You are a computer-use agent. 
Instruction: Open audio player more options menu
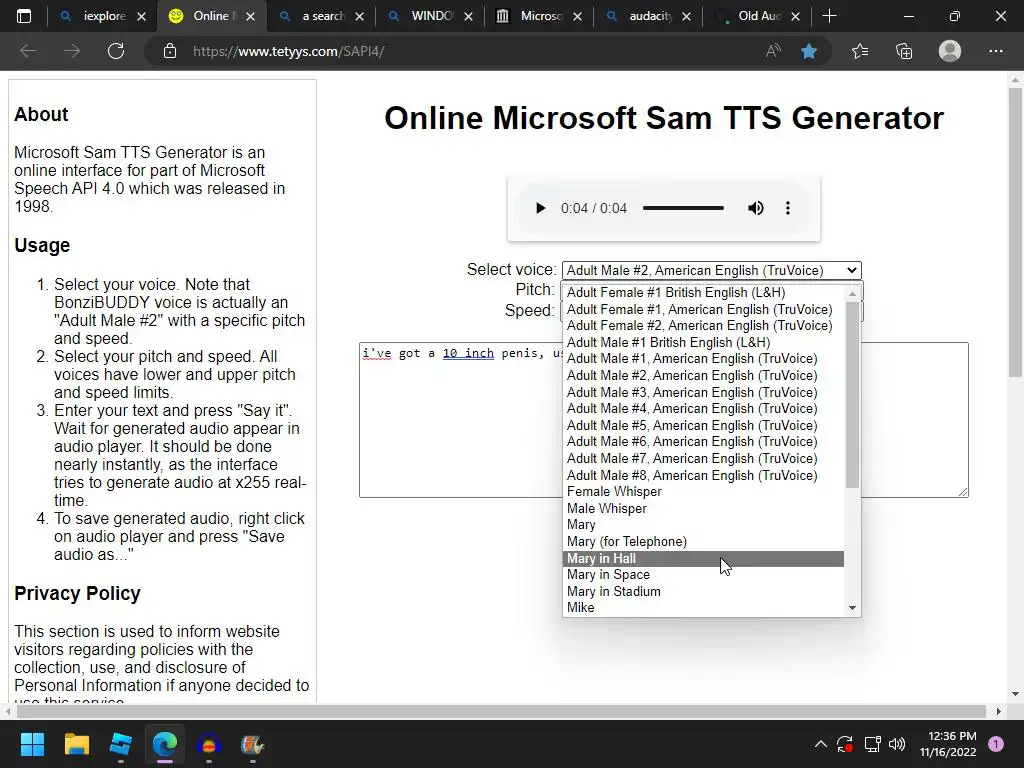click(x=788, y=208)
